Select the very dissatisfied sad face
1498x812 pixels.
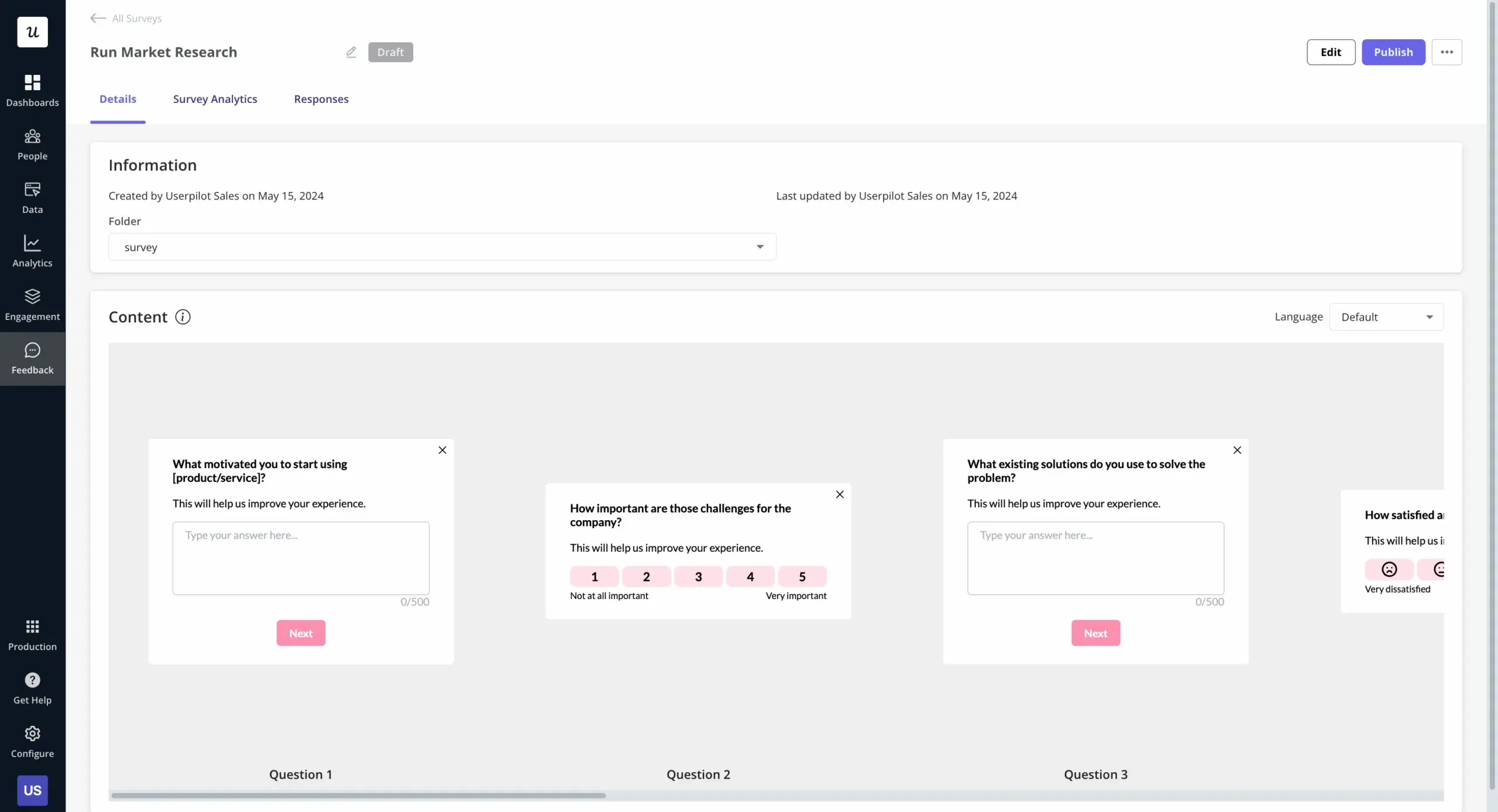[x=1389, y=569]
